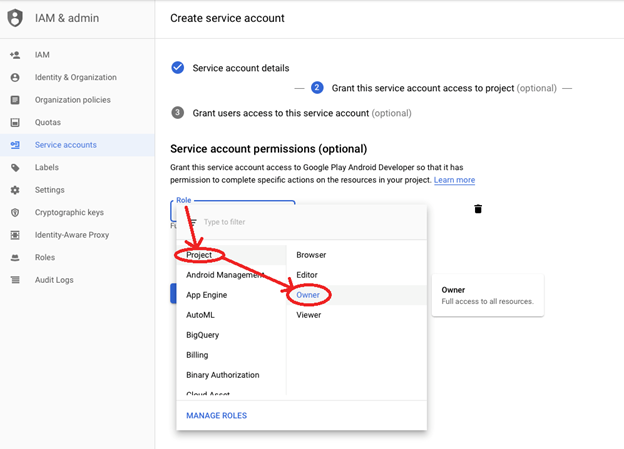
Task: Click the Labels tag icon
Action: pyautogui.click(x=15, y=168)
